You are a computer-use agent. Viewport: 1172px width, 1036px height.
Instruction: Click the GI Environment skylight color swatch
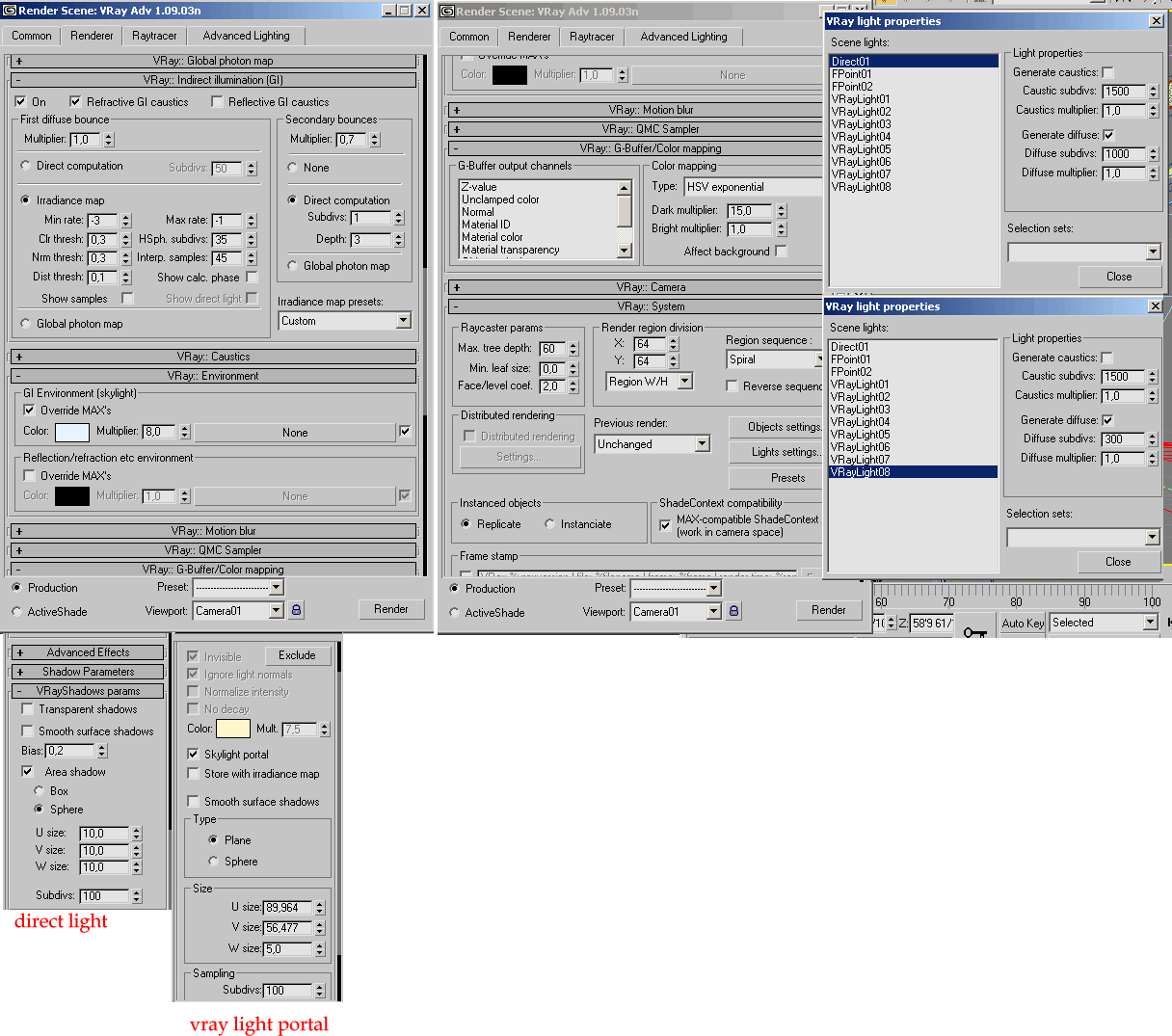coord(72,432)
